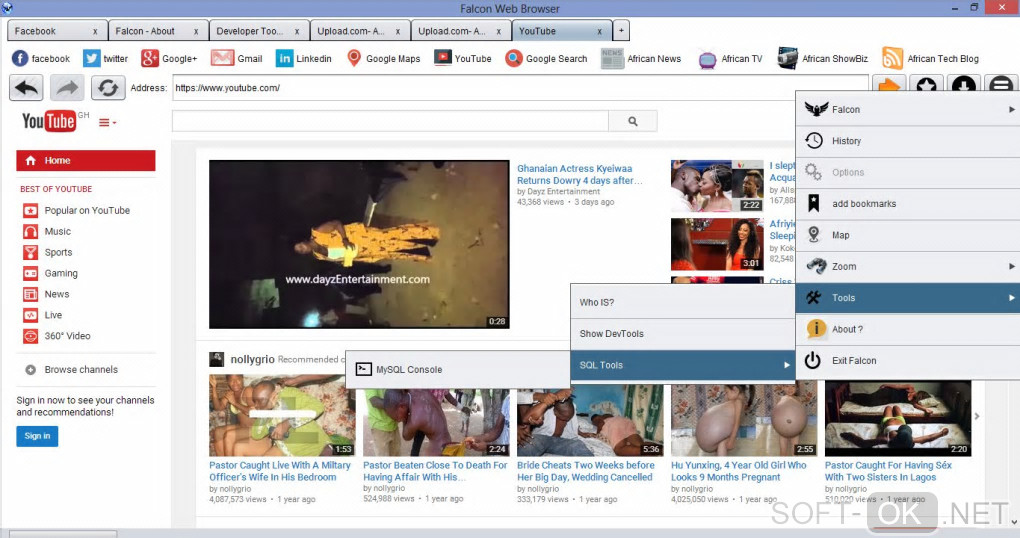Click the star favorites toolbar button
Viewport: 1020px width, 538px height.
tap(927, 85)
